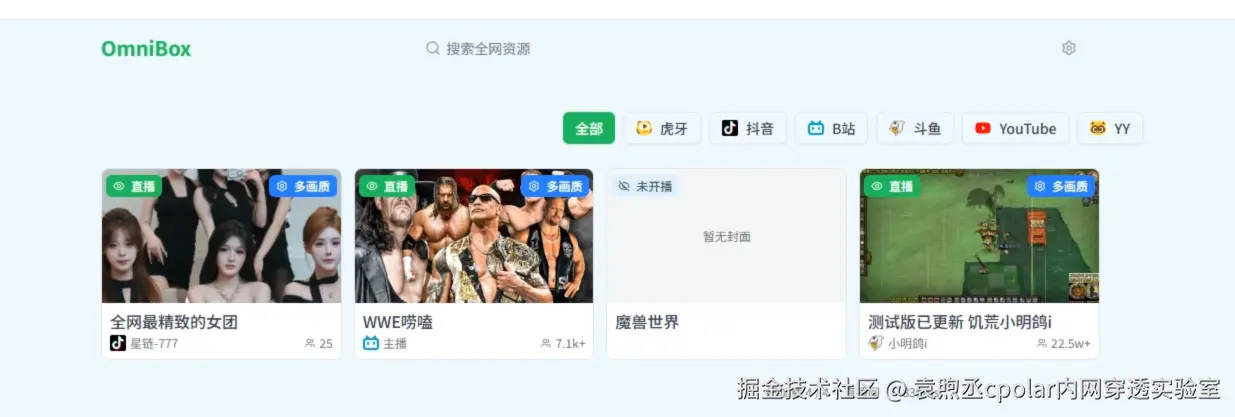Click the viewer count icon showing 22.5w+
This screenshot has height=417, width=1235.
1042,343
